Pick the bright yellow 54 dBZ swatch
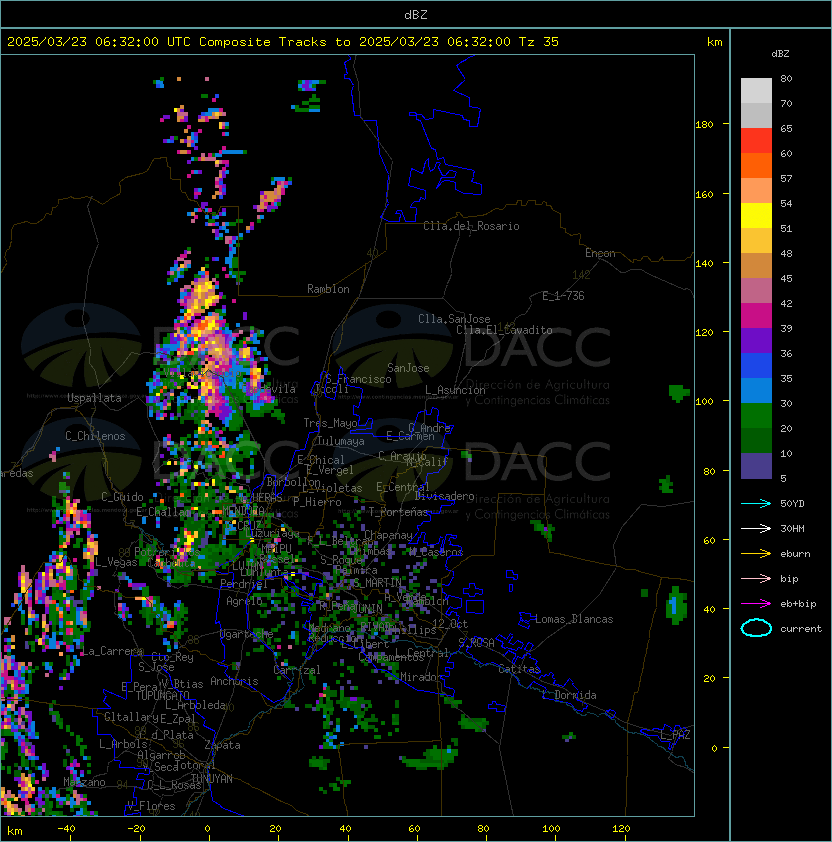Viewport: 832px width, 842px height. click(756, 216)
